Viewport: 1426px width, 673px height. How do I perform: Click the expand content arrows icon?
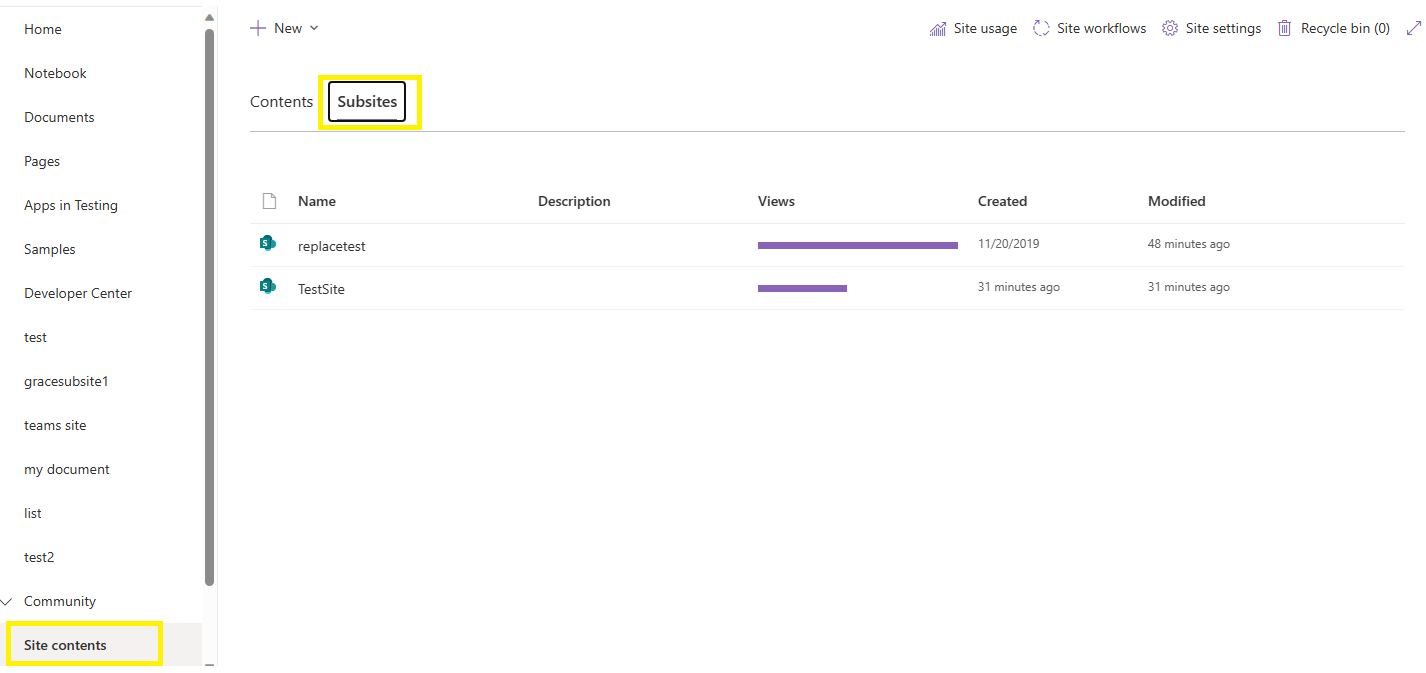point(1413,28)
